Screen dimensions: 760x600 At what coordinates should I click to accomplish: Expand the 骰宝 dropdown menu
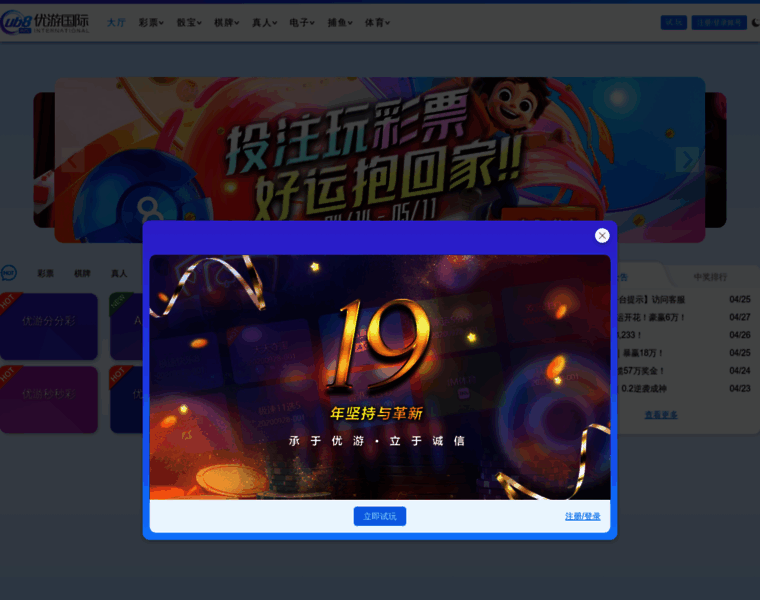pyautogui.click(x=189, y=22)
